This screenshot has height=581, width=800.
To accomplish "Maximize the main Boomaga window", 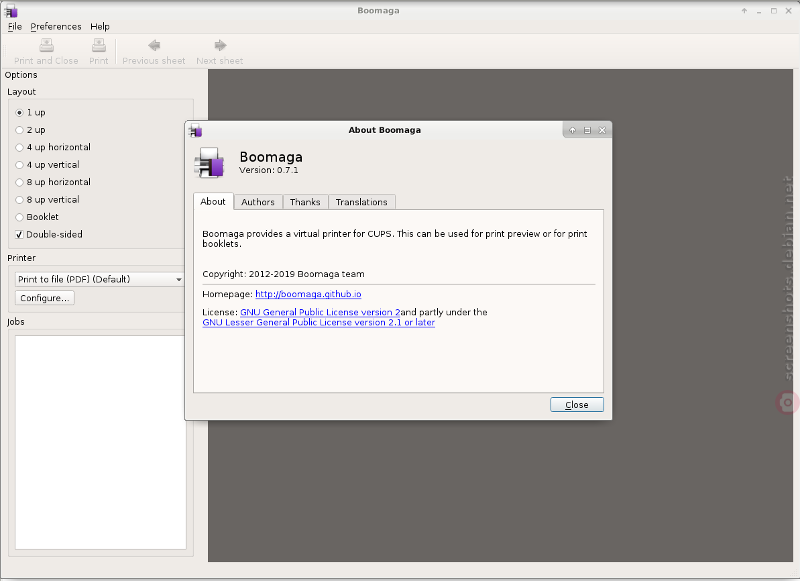I will pyautogui.click(x=774, y=11).
